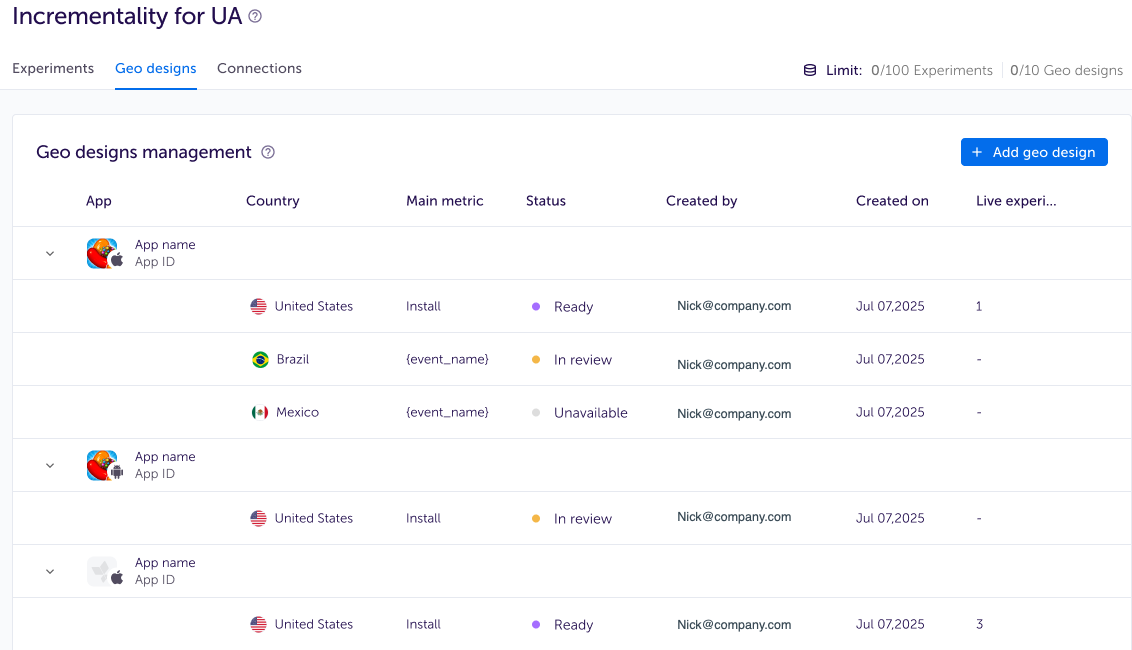Click the Brazil flag icon
The height and width of the screenshot is (650, 1132).
point(260,360)
